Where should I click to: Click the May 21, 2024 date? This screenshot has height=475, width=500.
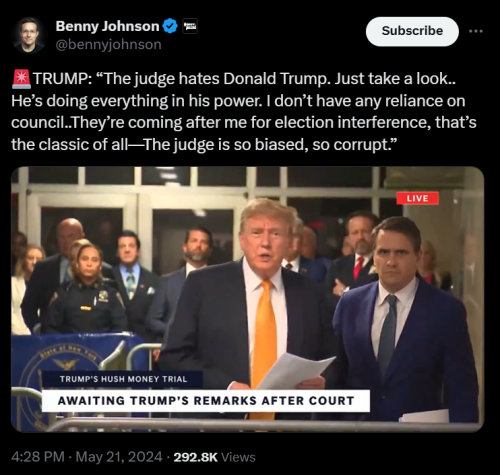(x=119, y=457)
